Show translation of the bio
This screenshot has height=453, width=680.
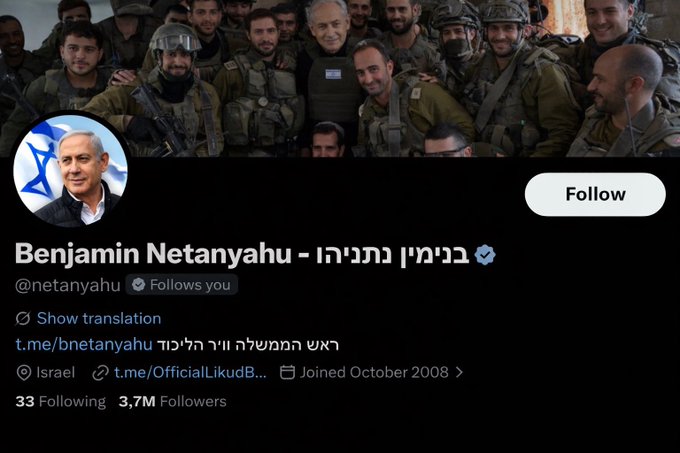[x=99, y=319]
